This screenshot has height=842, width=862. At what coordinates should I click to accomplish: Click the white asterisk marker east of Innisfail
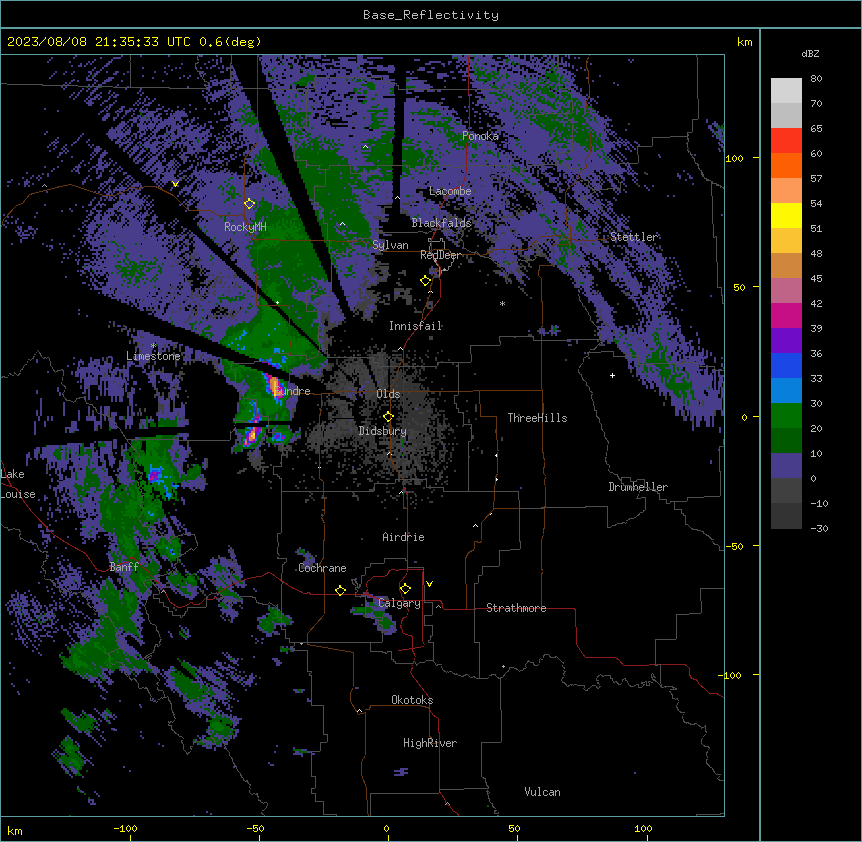pyautogui.click(x=502, y=303)
